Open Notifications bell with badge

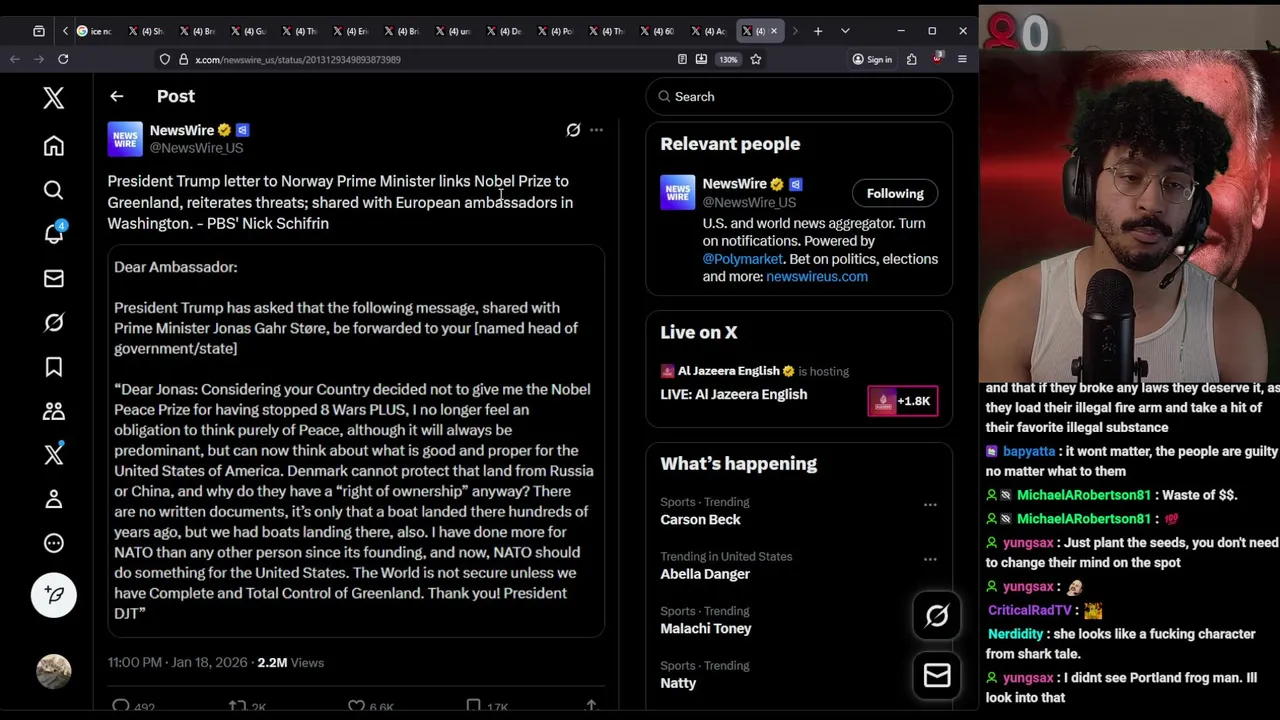click(x=54, y=233)
